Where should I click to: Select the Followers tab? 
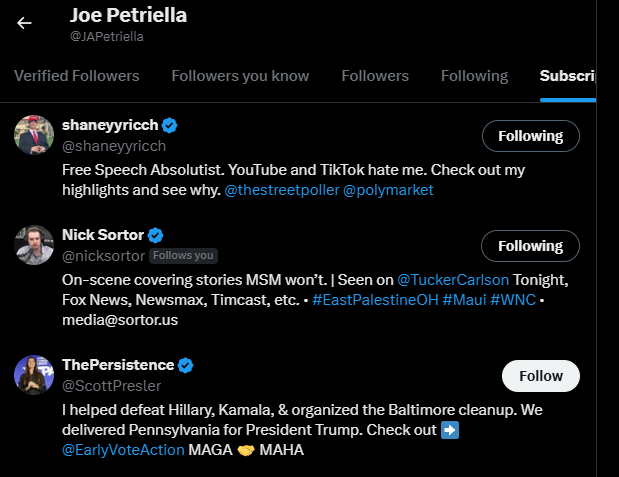[x=375, y=76]
